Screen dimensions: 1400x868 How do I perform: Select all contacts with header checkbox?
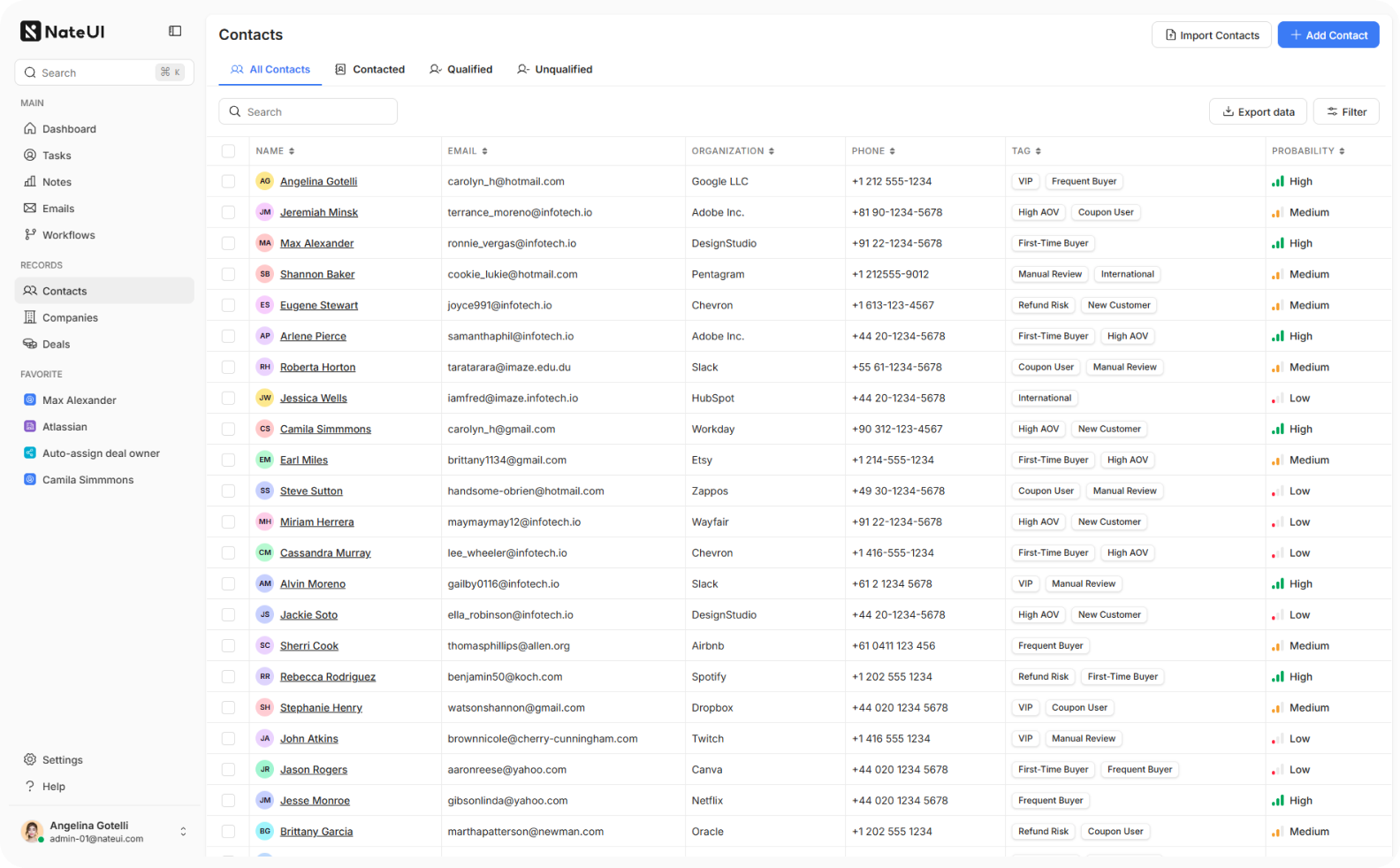(x=228, y=151)
